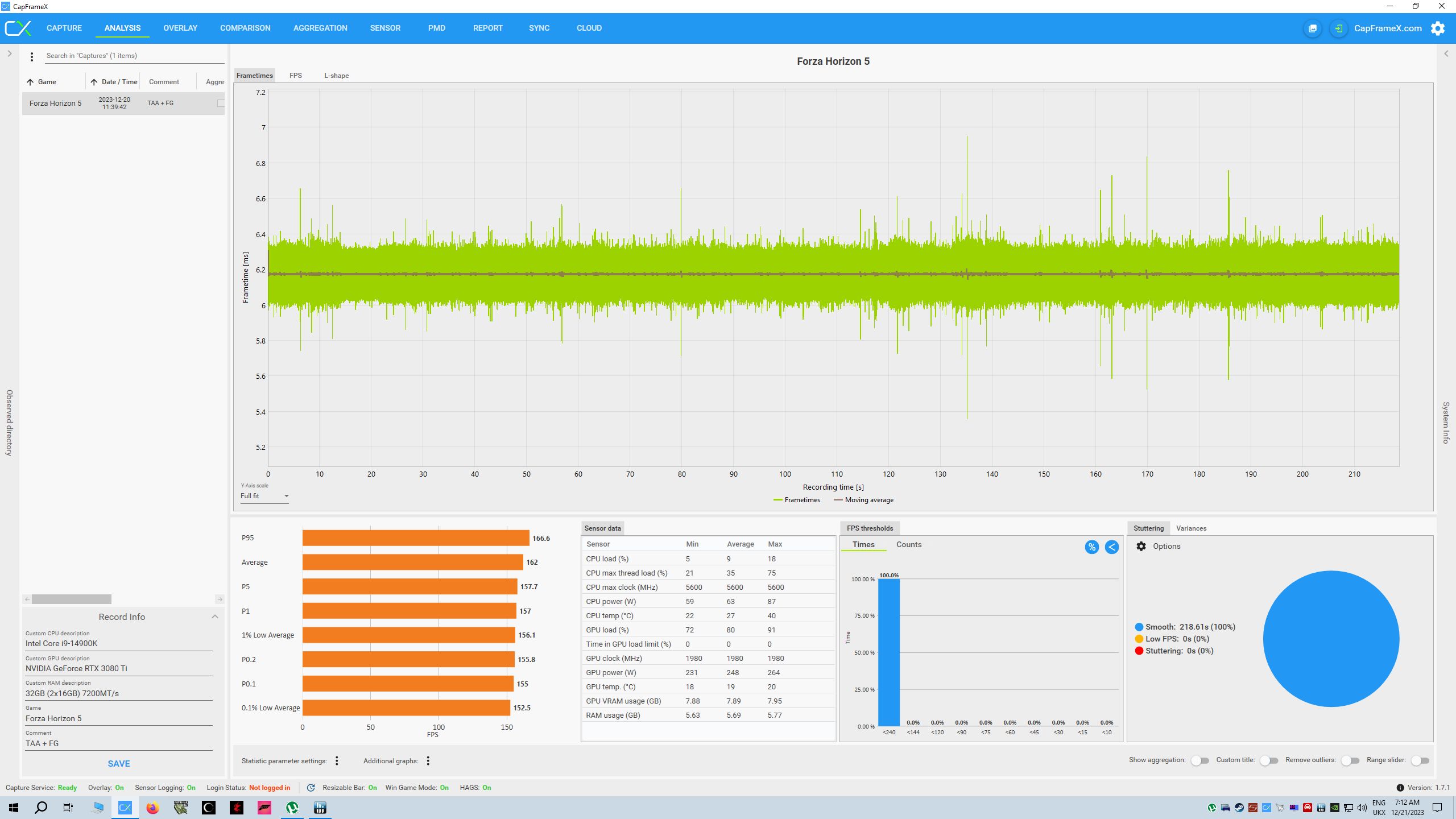The image size is (1456, 819).
Task: Open Statistic parameter settings three-dot menu
Action: click(x=337, y=761)
